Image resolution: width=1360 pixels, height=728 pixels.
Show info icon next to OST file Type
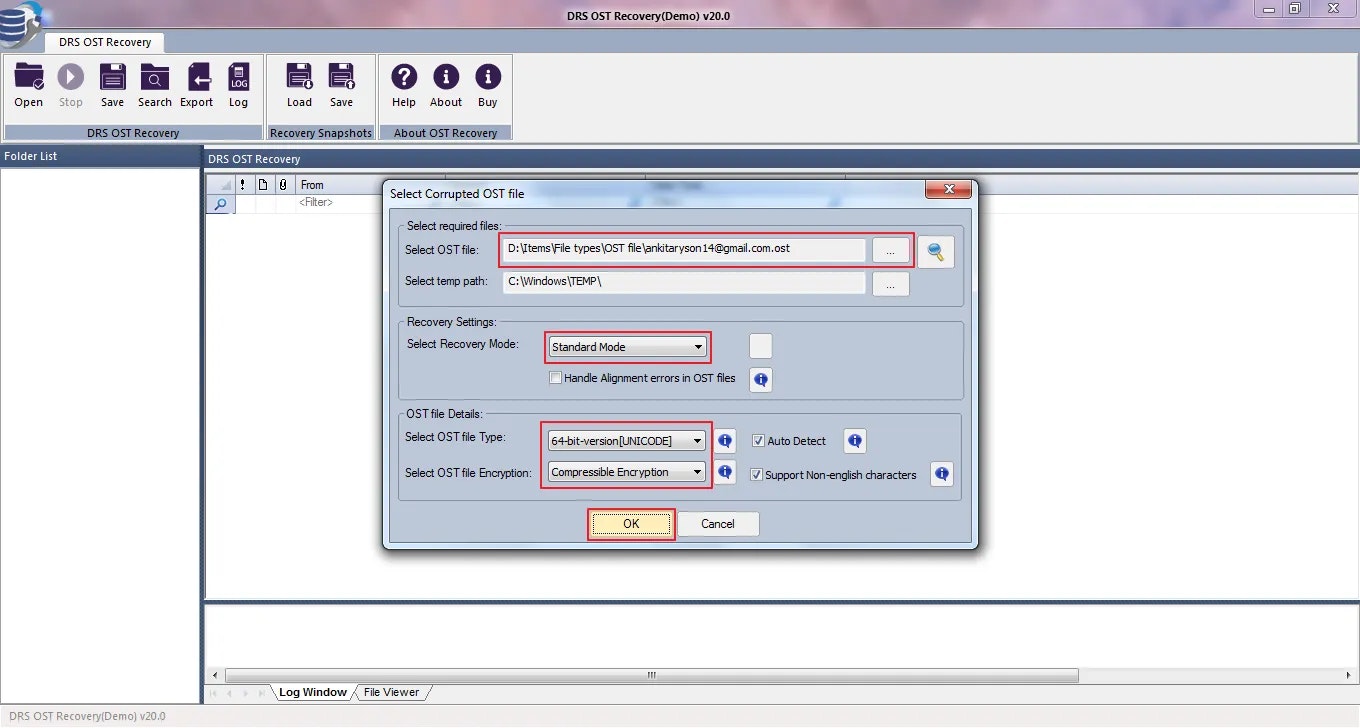[725, 440]
